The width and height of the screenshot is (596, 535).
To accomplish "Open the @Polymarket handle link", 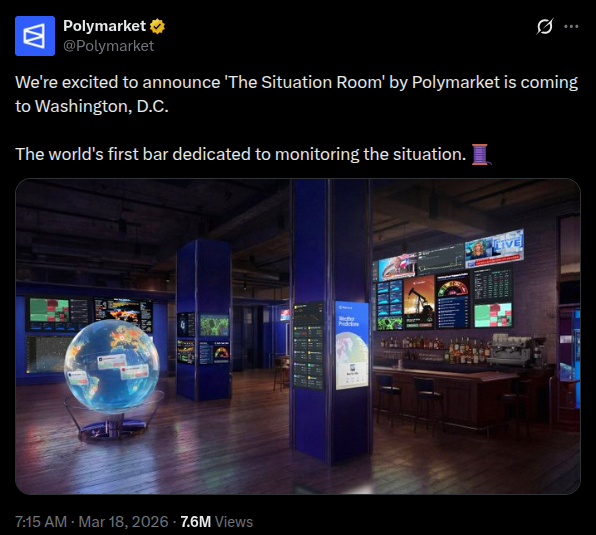I will 109,46.
